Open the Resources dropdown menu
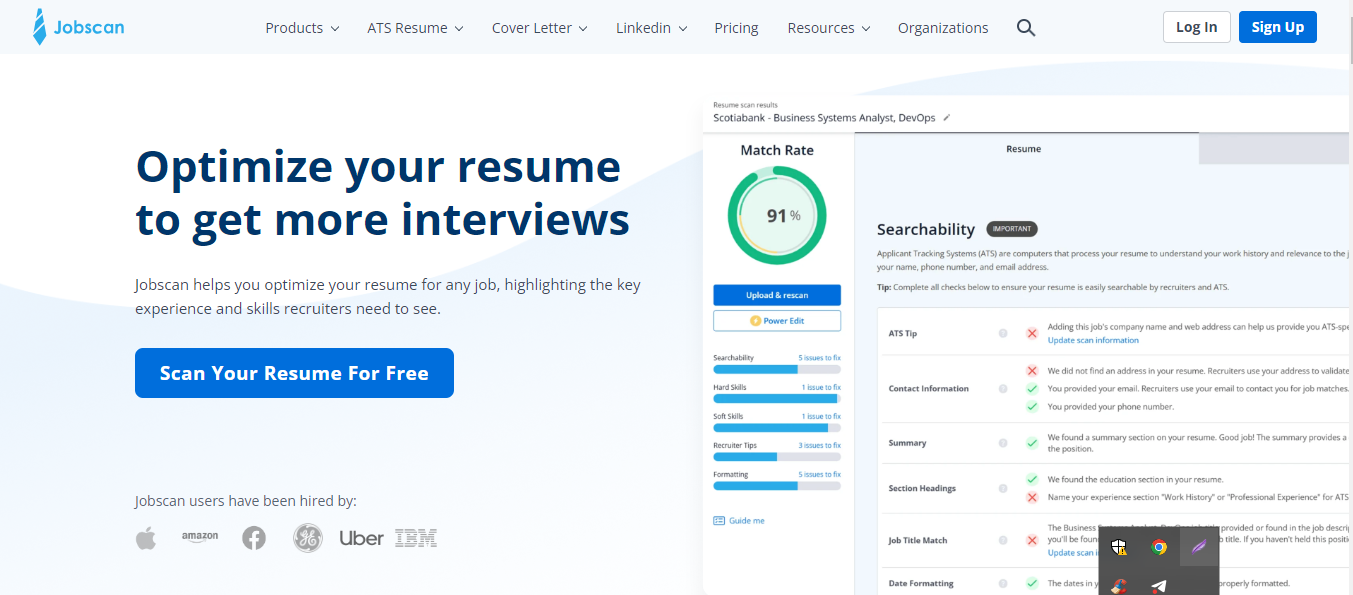 [828, 28]
